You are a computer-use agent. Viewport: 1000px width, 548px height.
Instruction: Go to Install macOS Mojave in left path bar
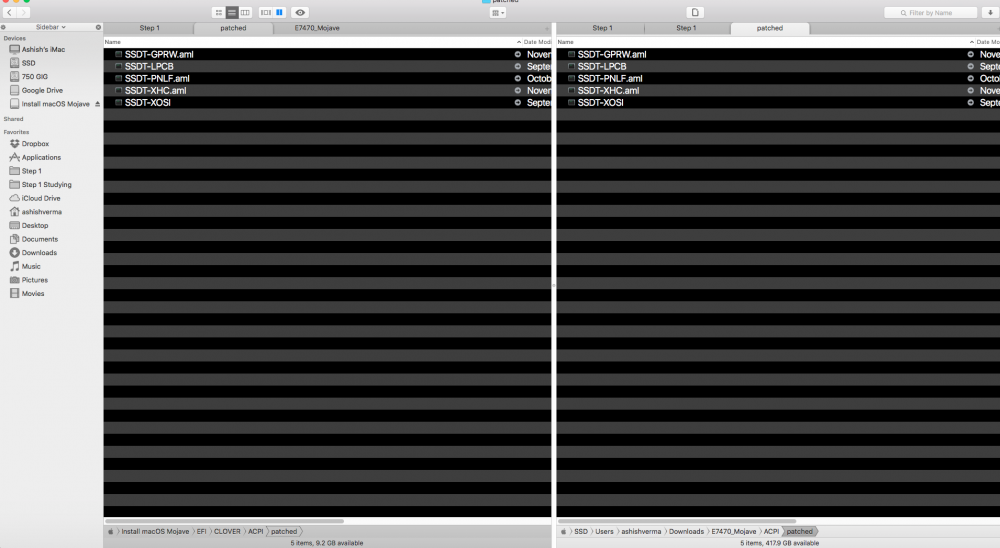[x=155, y=531]
